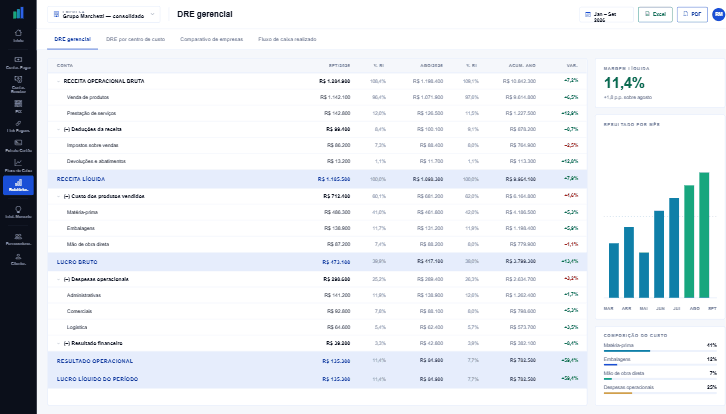Select the Prestação de serviços row
Image resolution: width=726 pixels, height=414 pixels.
(x=317, y=113)
